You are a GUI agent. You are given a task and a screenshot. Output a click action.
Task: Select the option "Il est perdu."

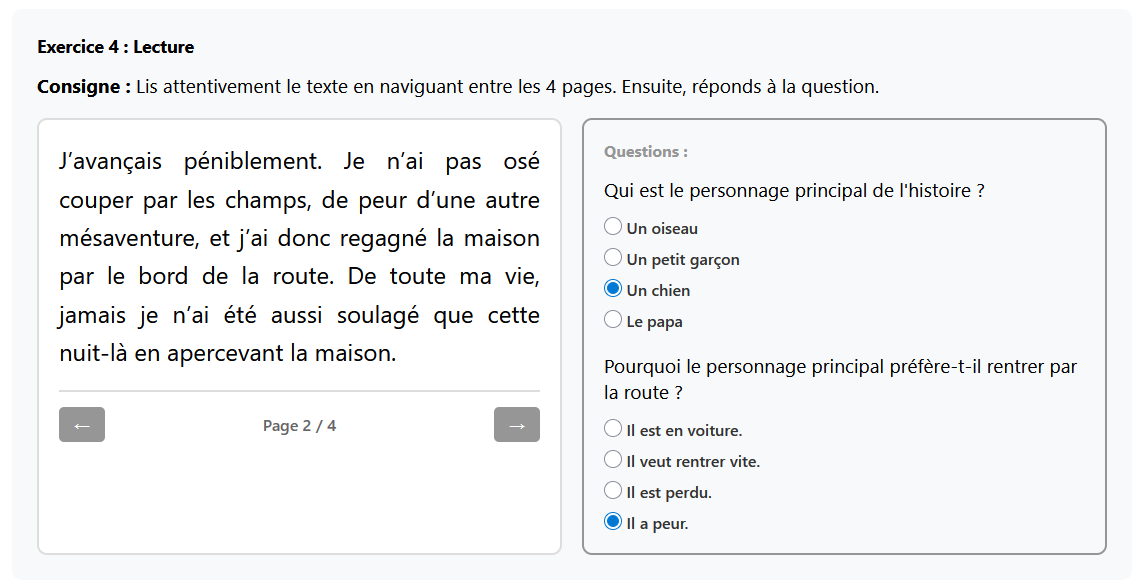point(611,491)
